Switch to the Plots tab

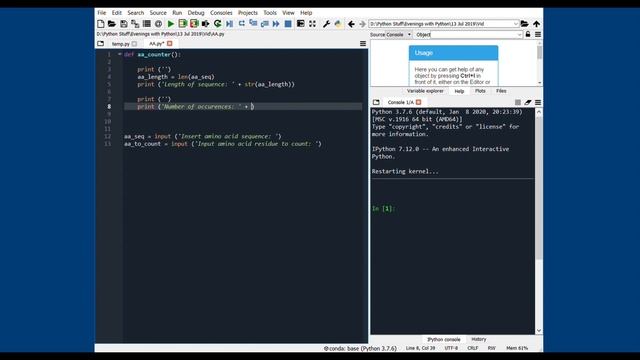(x=480, y=91)
